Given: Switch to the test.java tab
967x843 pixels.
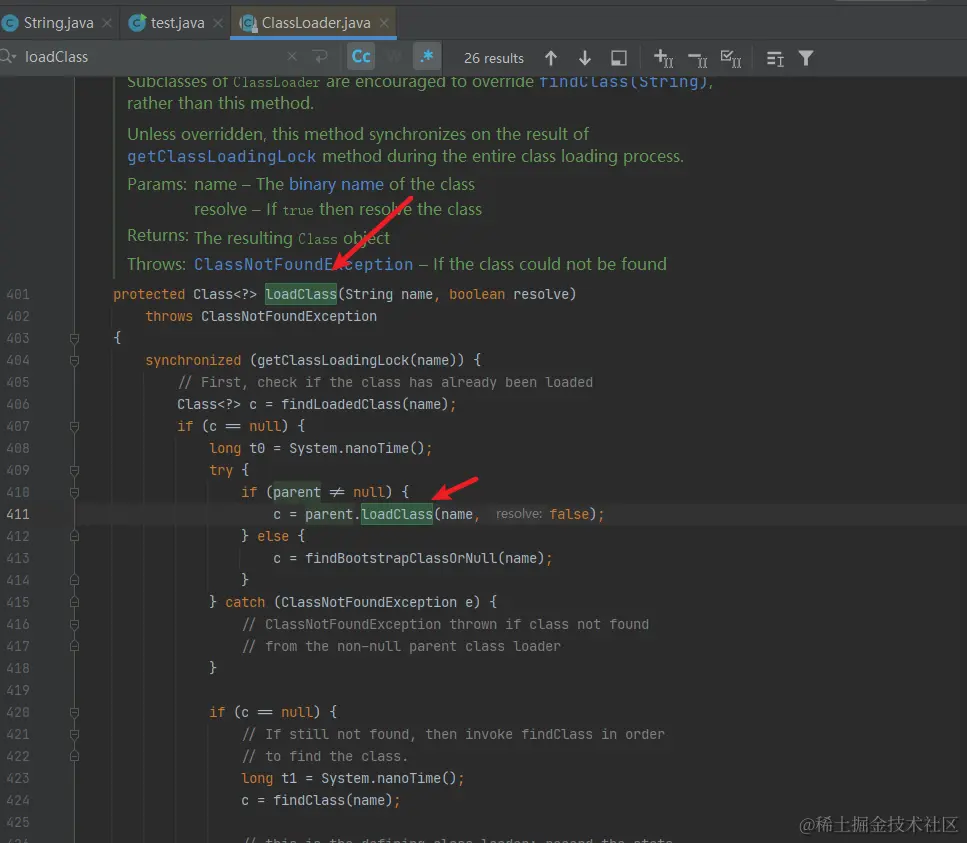Looking at the screenshot, I should [177, 22].
